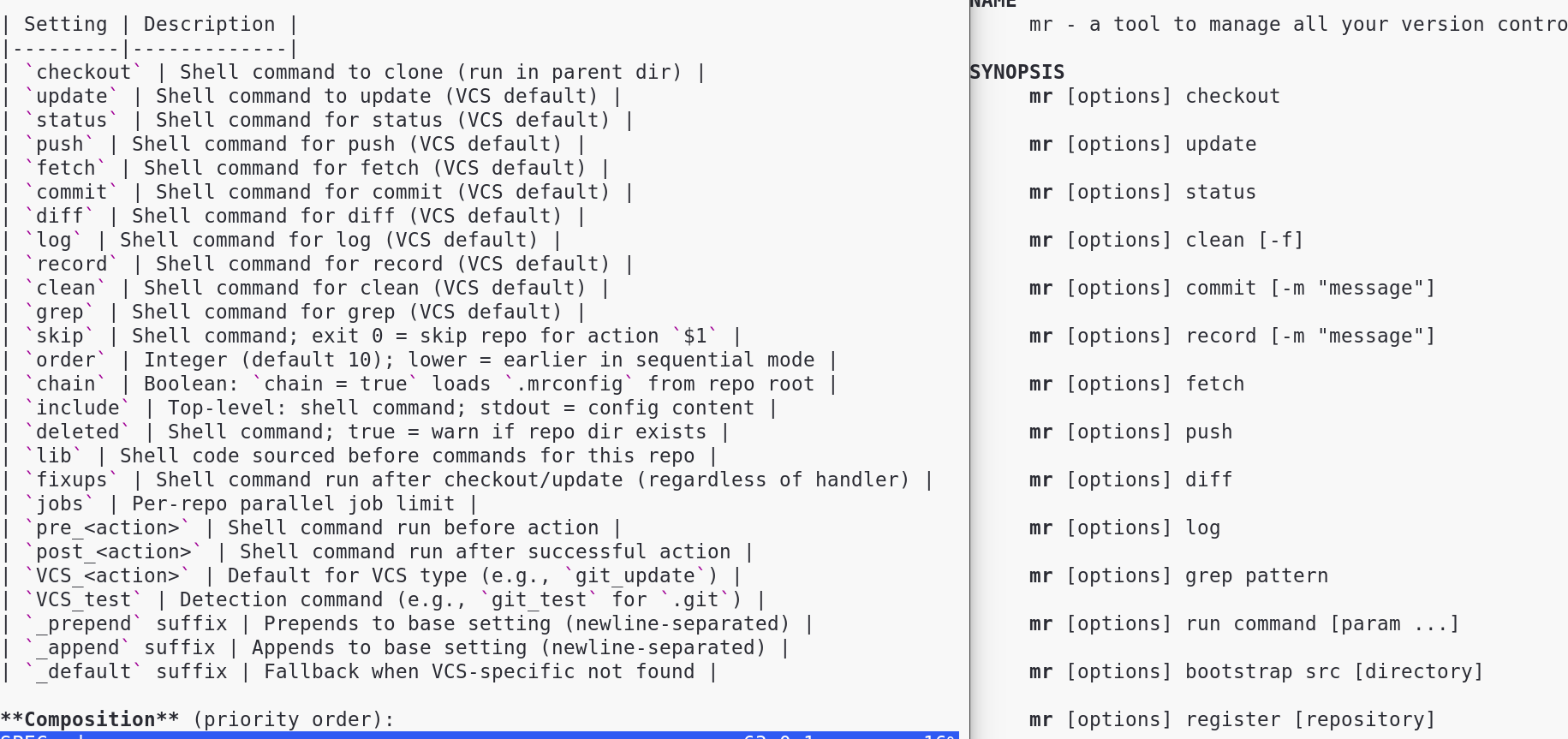
Task: Place cursor on `checkout` setting in table
Action: coord(83,72)
